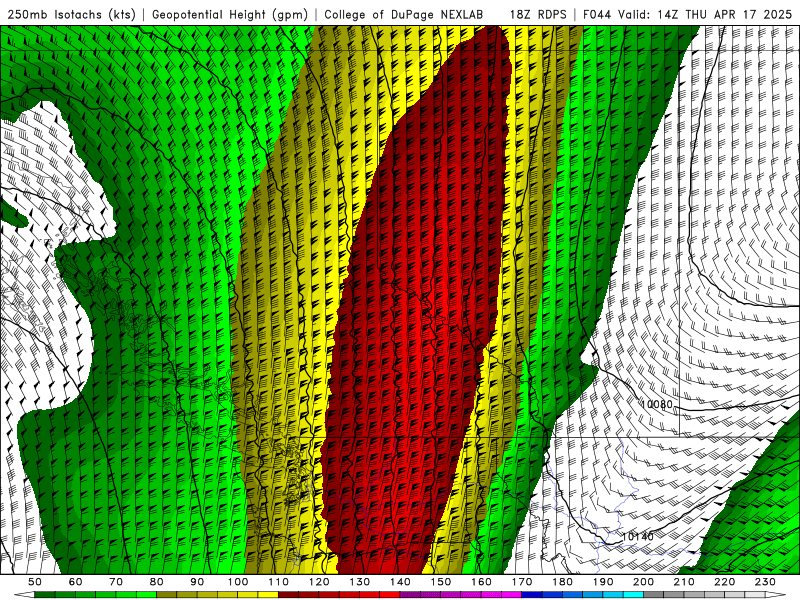The height and width of the screenshot is (600, 800).
Task: Click the 10140 height contour label
Action: point(637,537)
